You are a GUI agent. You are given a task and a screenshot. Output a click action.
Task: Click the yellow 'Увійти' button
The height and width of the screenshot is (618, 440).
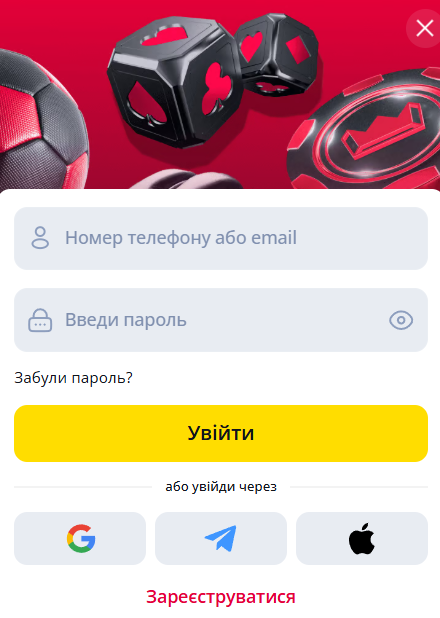221,433
